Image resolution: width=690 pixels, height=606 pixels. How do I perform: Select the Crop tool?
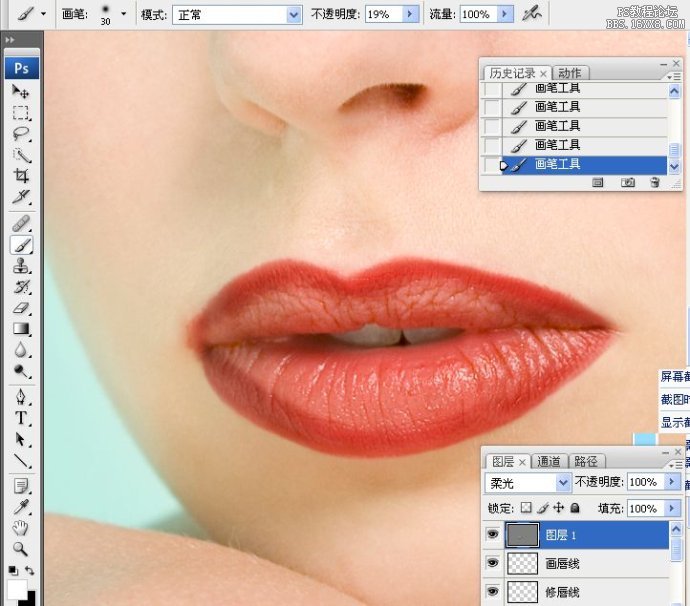tap(20, 176)
